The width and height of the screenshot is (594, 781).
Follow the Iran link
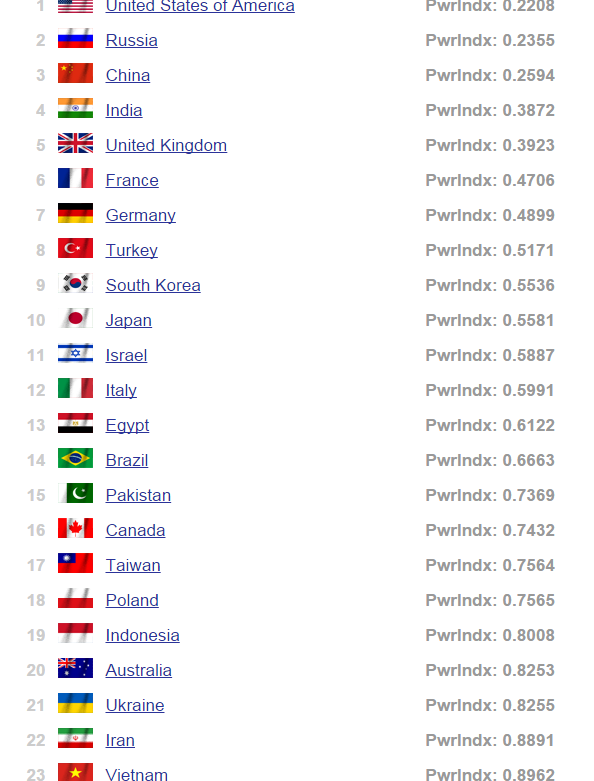[x=120, y=740]
